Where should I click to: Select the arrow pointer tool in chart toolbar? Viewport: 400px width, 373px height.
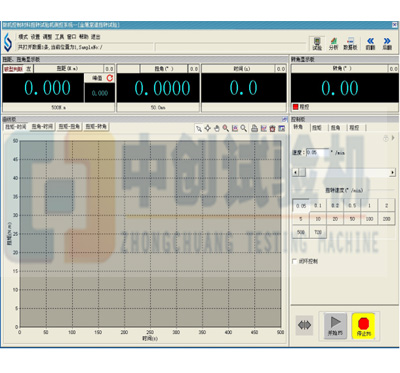pyautogui.click(x=199, y=129)
